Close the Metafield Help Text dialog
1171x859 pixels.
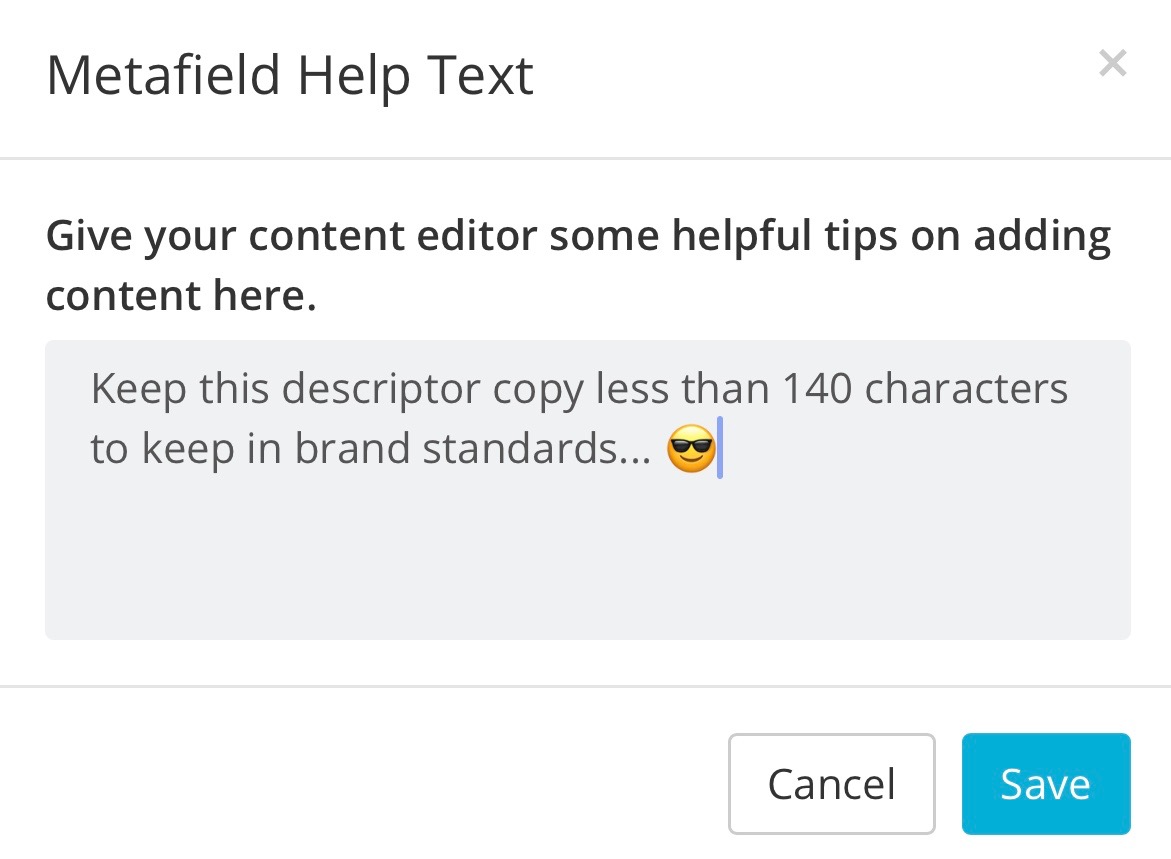click(1112, 63)
